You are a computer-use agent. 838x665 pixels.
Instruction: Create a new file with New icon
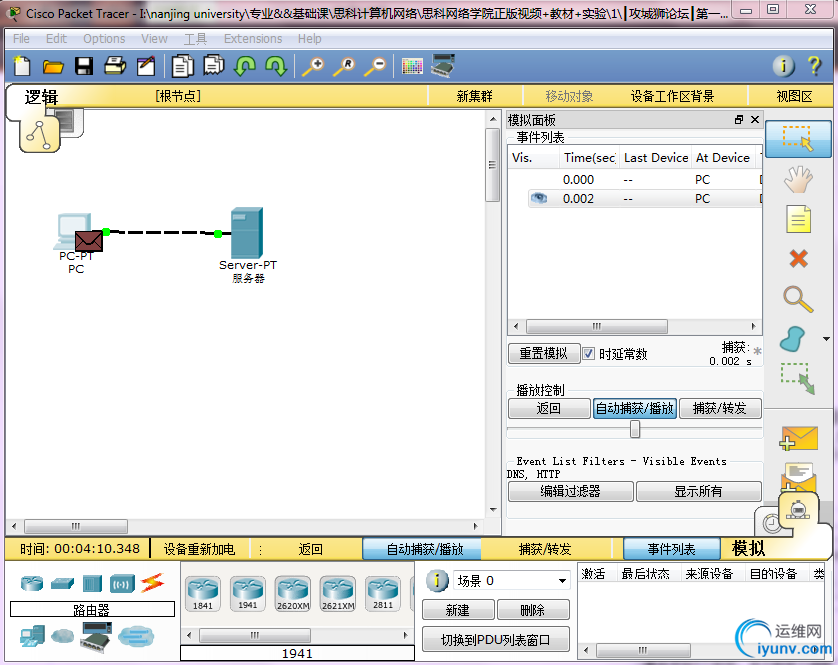click(21, 66)
